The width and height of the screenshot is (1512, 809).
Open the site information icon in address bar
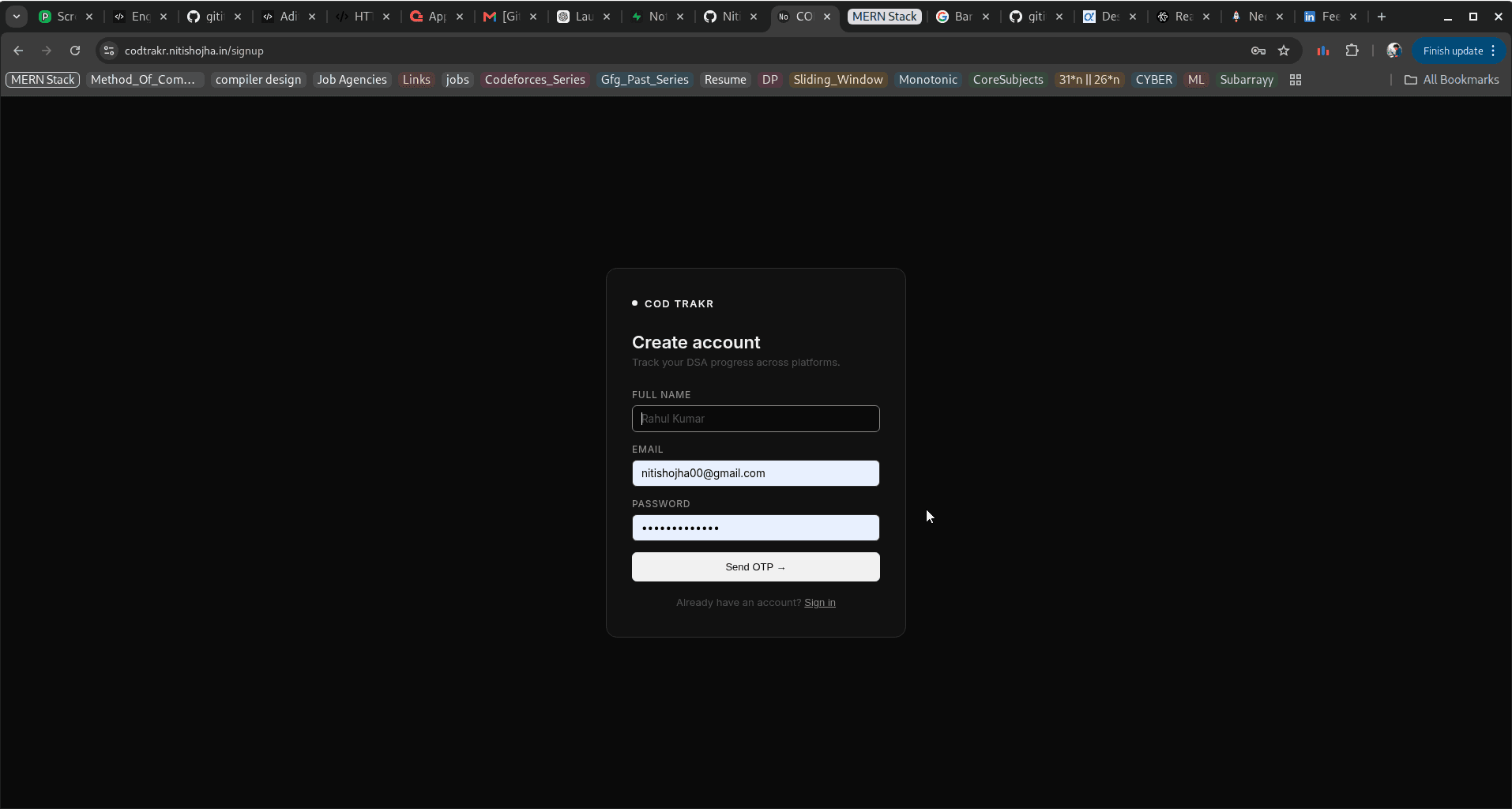(x=109, y=51)
